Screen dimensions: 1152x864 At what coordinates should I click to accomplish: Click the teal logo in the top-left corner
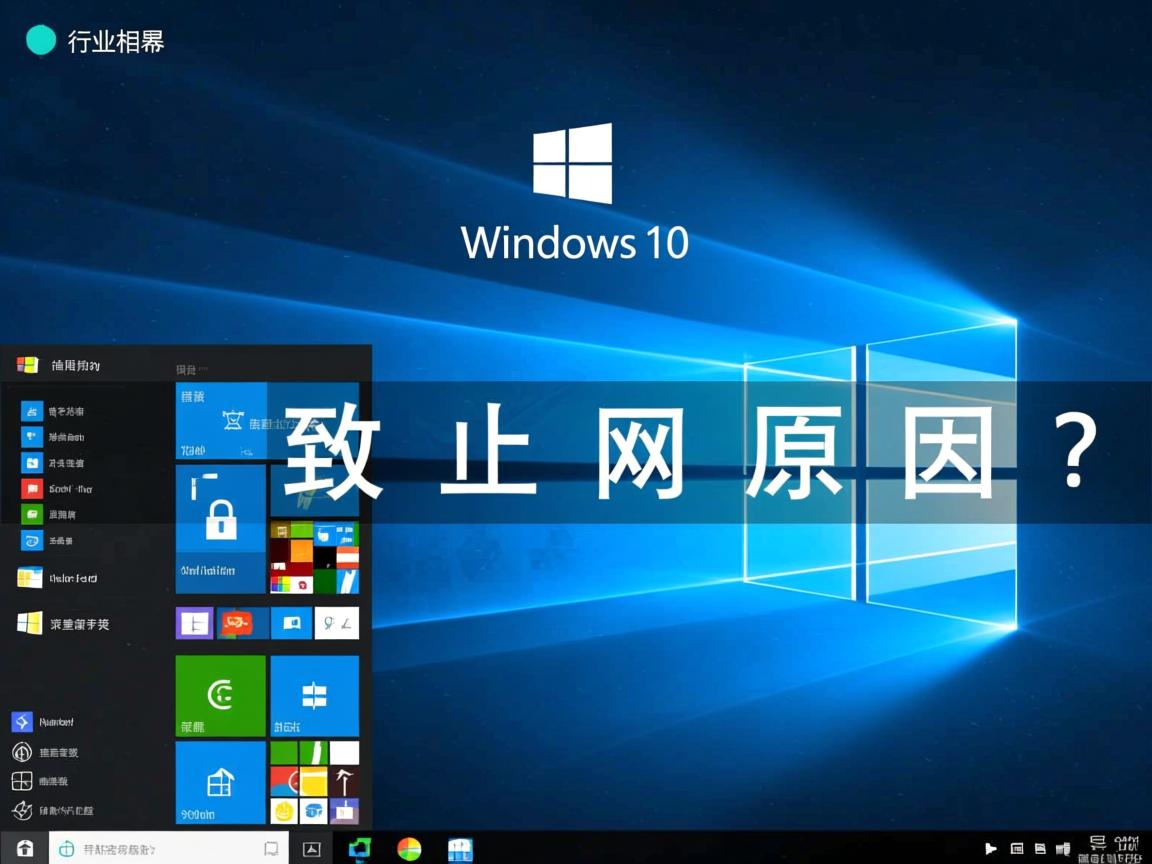pyautogui.click(x=40, y=40)
